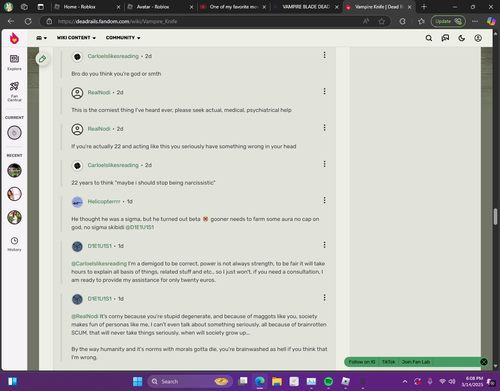The height and width of the screenshot is (391, 500).
Task: Switch to VAMPIRE BLADE DEAD tab
Action: pos(306,7)
